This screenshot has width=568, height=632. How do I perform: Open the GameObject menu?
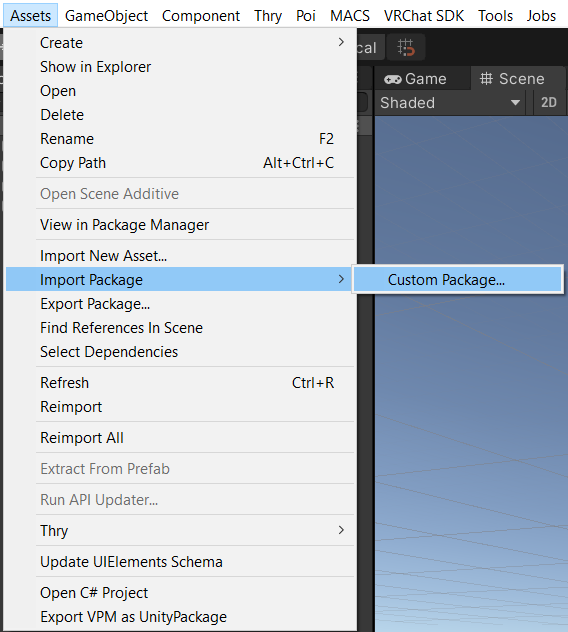pyautogui.click(x=106, y=16)
